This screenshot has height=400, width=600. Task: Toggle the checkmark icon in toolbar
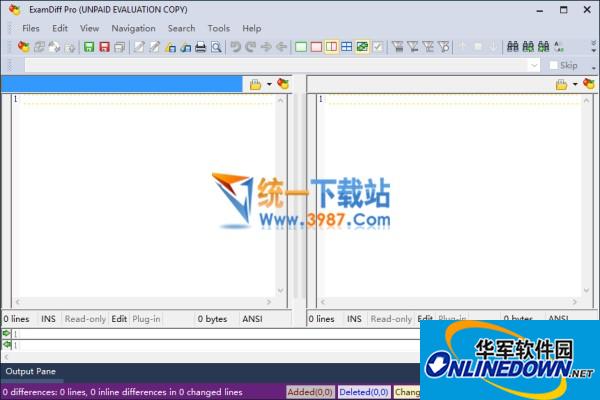[378, 47]
